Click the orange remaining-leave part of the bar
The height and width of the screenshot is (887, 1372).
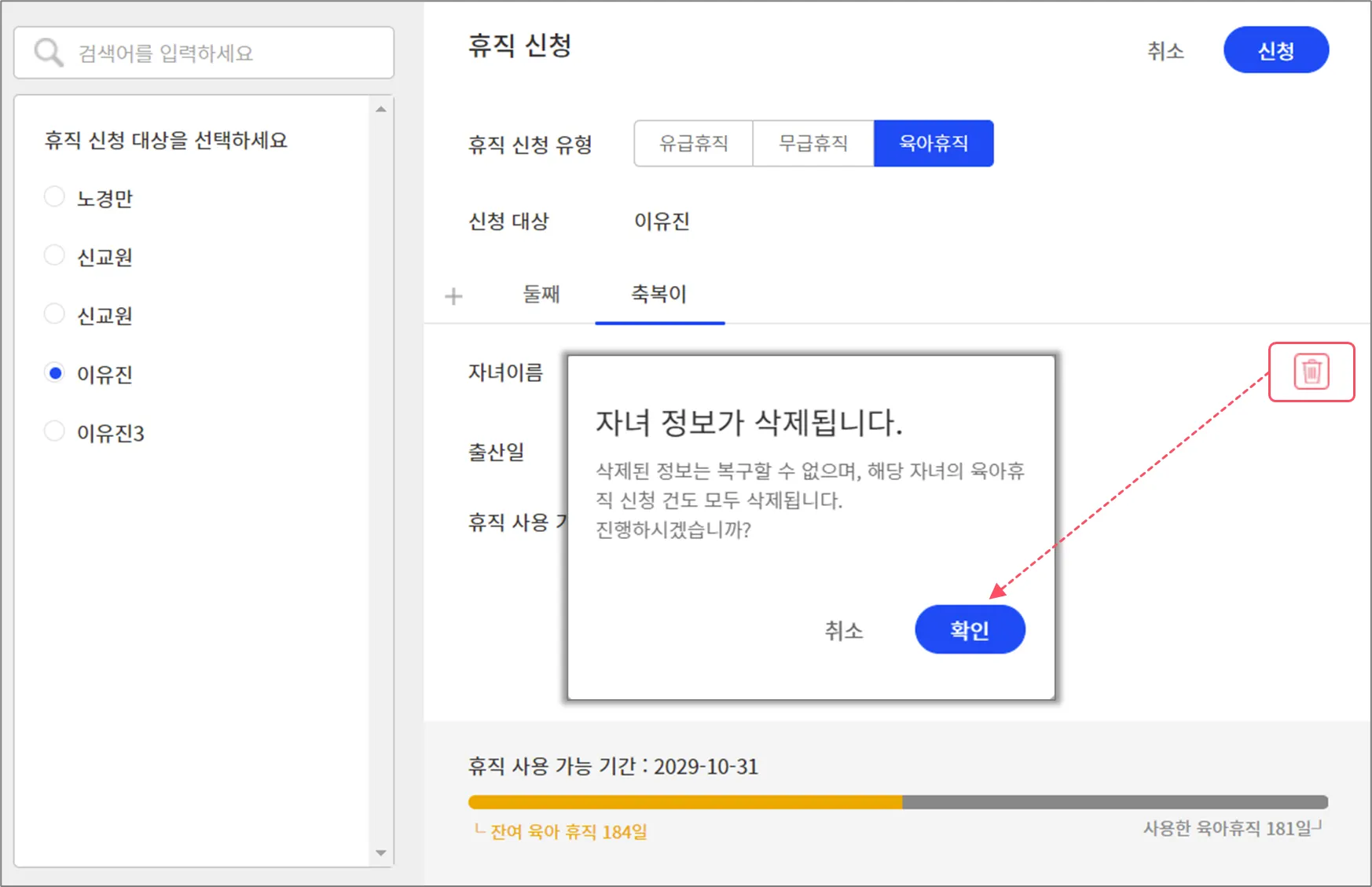[685, 802]
